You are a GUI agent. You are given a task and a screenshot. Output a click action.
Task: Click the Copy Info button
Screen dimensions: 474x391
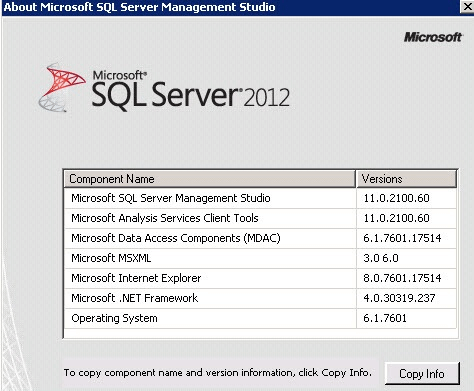click(422, 373)
